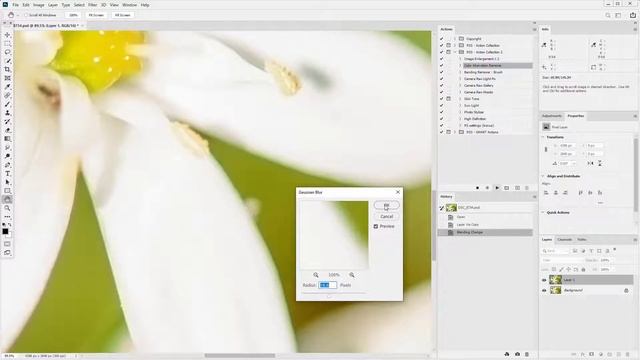Click Create new action icon in Actions panel
The width and height of the screenshot is (640, 360).
517,188
